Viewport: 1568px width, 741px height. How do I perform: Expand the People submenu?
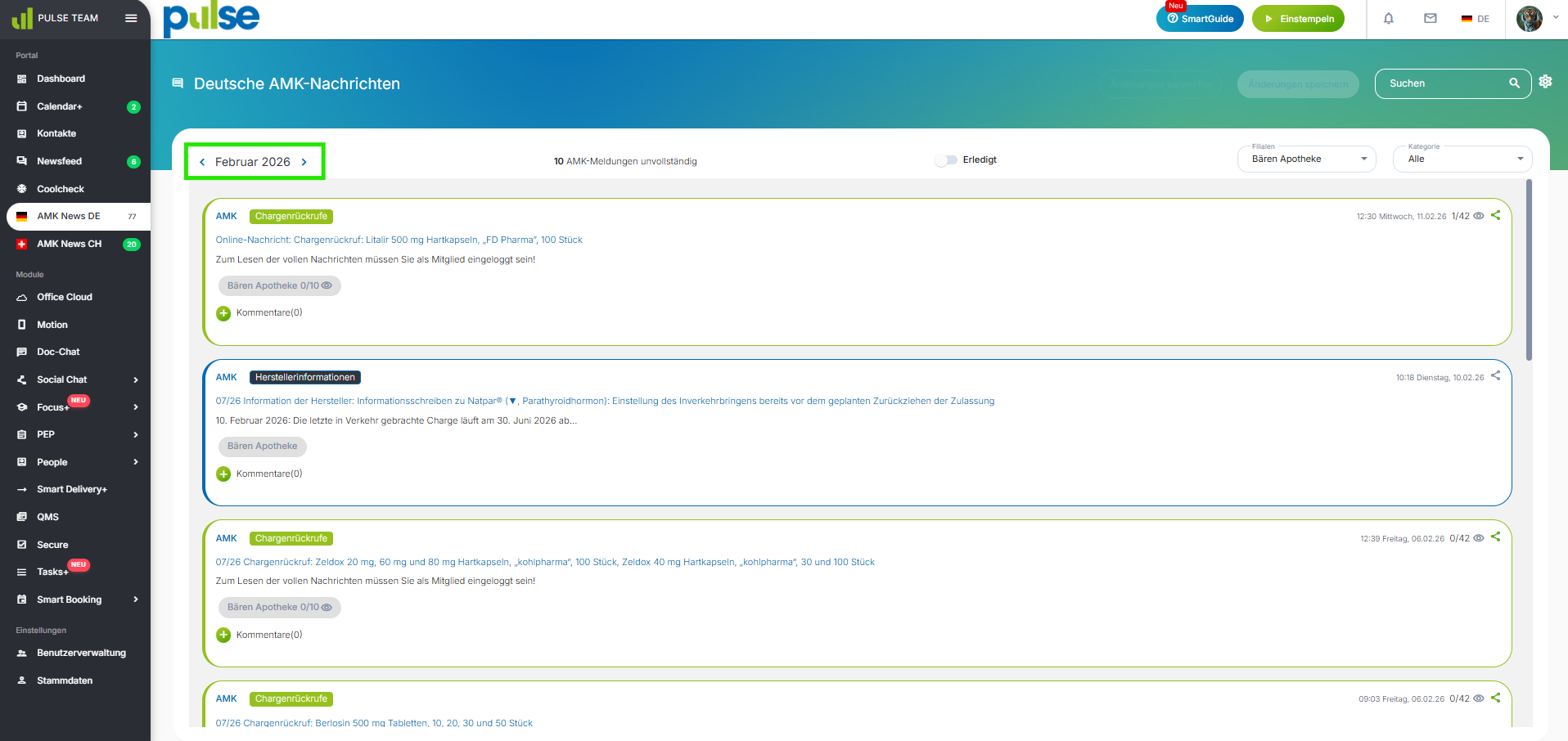pyautogui.click(x=136, y=462)
